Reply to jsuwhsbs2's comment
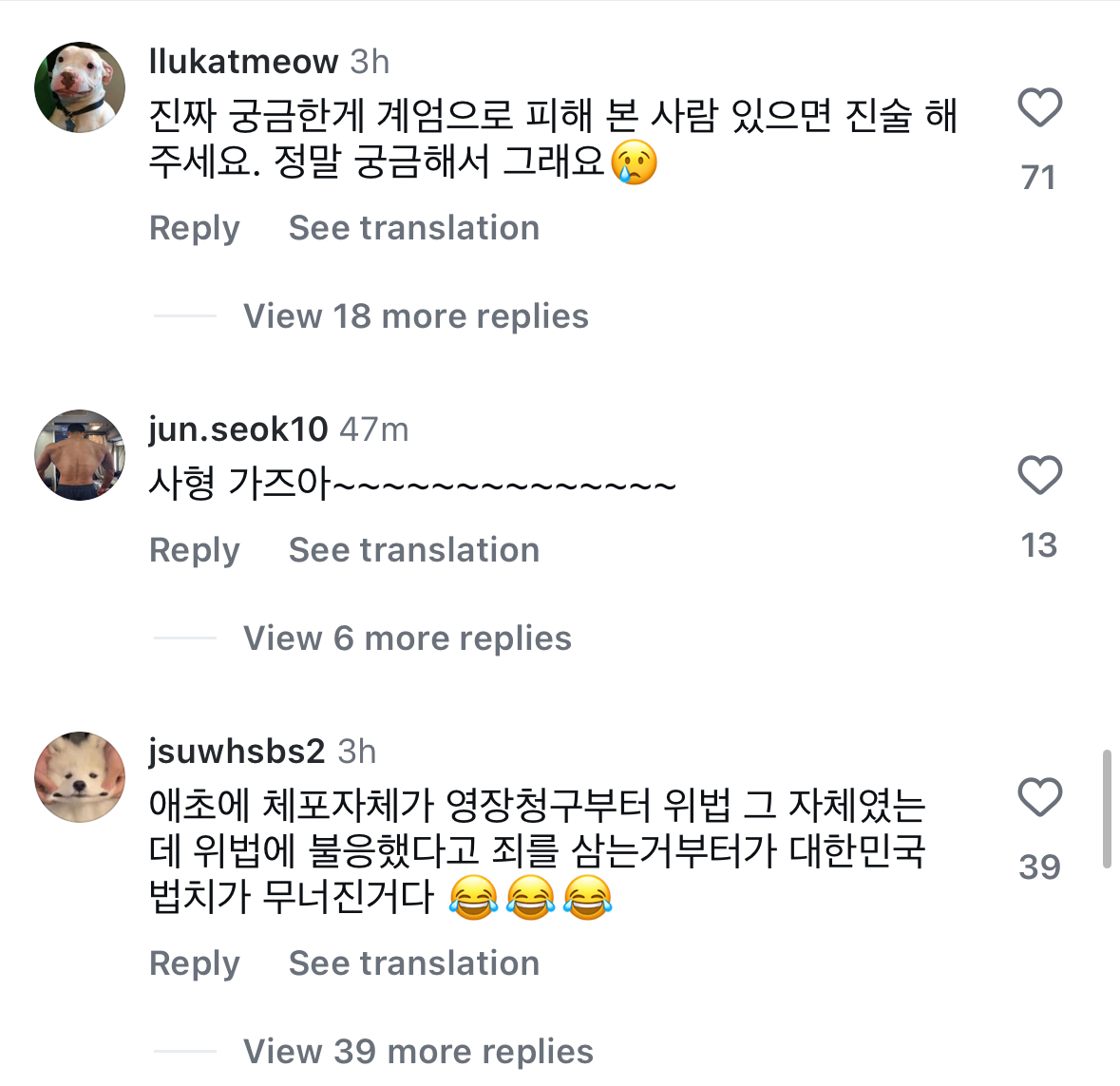This screenshot has height=1086, width=1120. (195, 963)
